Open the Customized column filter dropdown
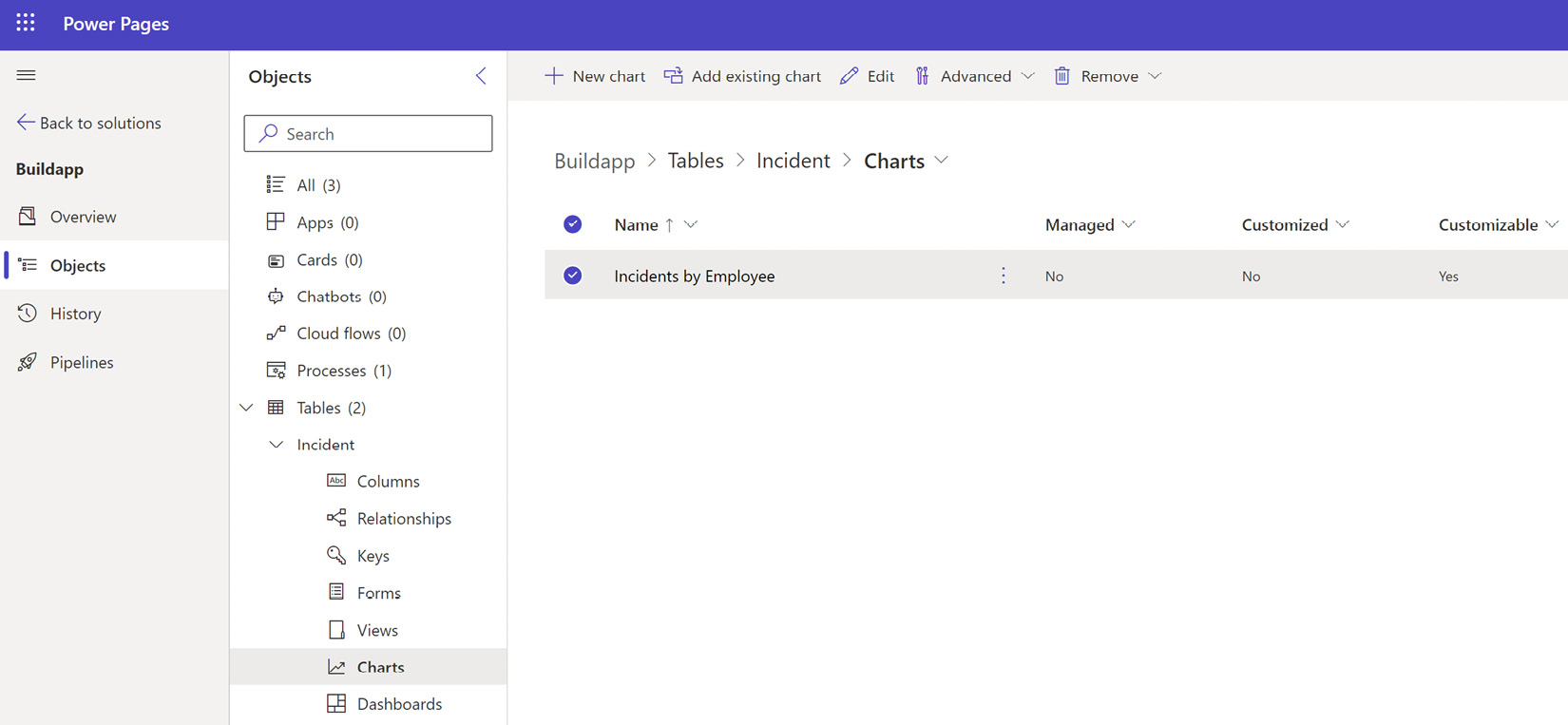 [x=1343, y=224]
